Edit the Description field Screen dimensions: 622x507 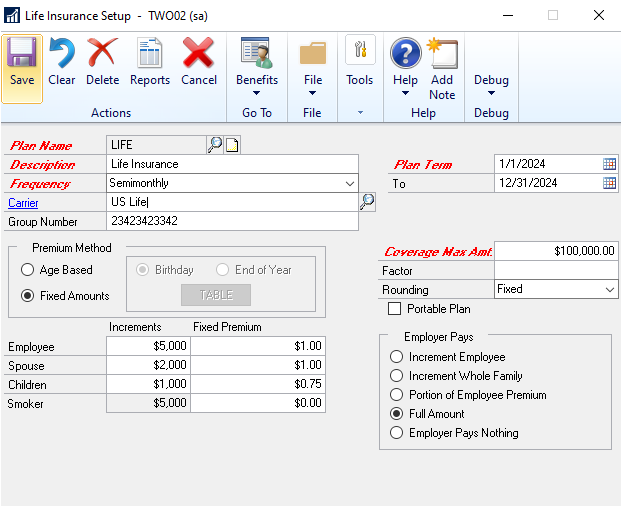click(232, 164)
